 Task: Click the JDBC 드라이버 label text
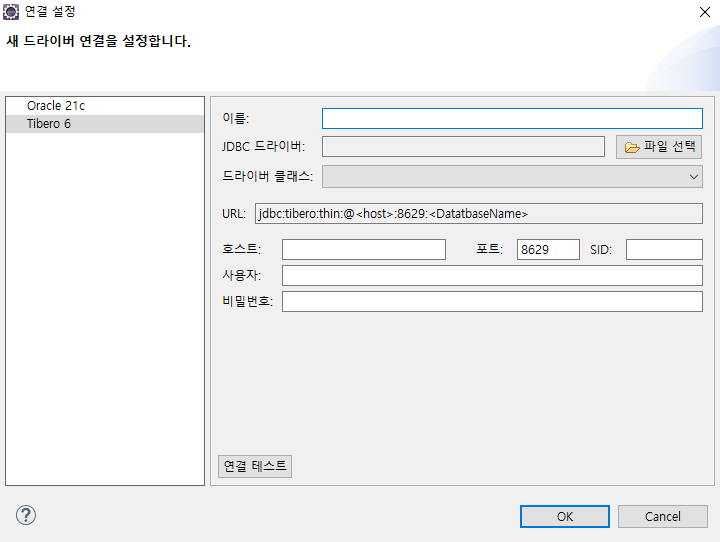coord(263,147)
